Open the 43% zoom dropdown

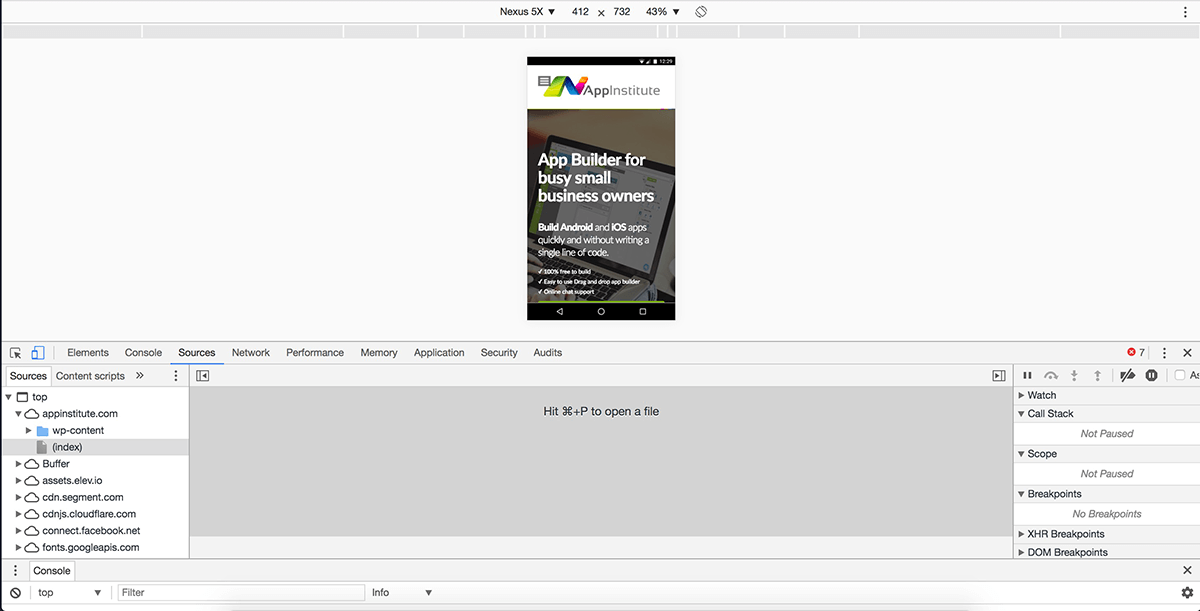pos(663,12)
